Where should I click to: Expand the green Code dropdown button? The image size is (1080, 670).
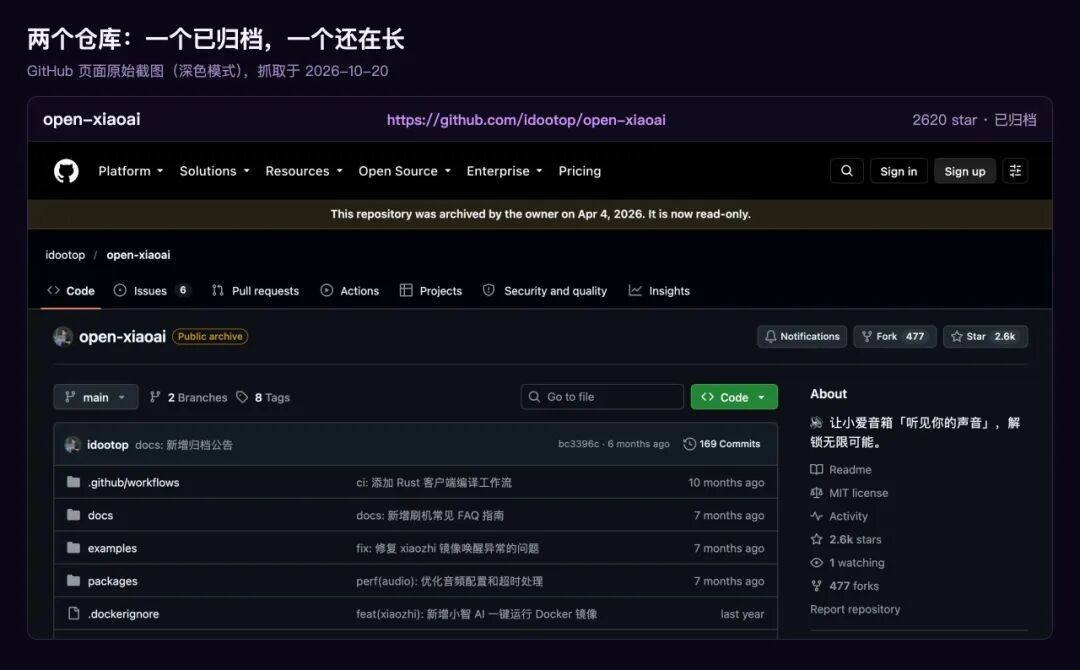pyautogui.click(x=734, y=397)
